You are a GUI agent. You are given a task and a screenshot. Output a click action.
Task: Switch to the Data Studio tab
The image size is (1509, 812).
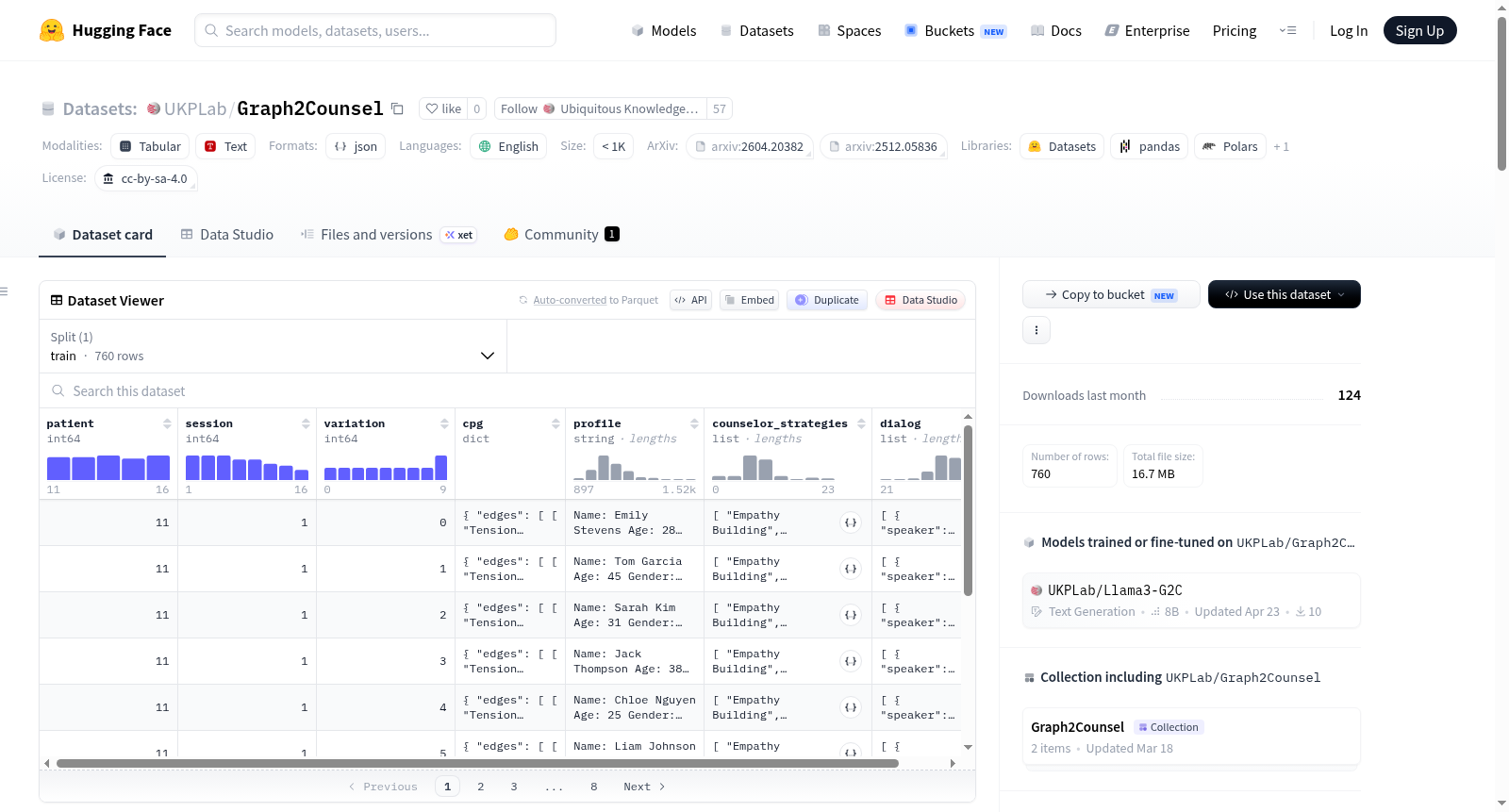coord(227,235)
